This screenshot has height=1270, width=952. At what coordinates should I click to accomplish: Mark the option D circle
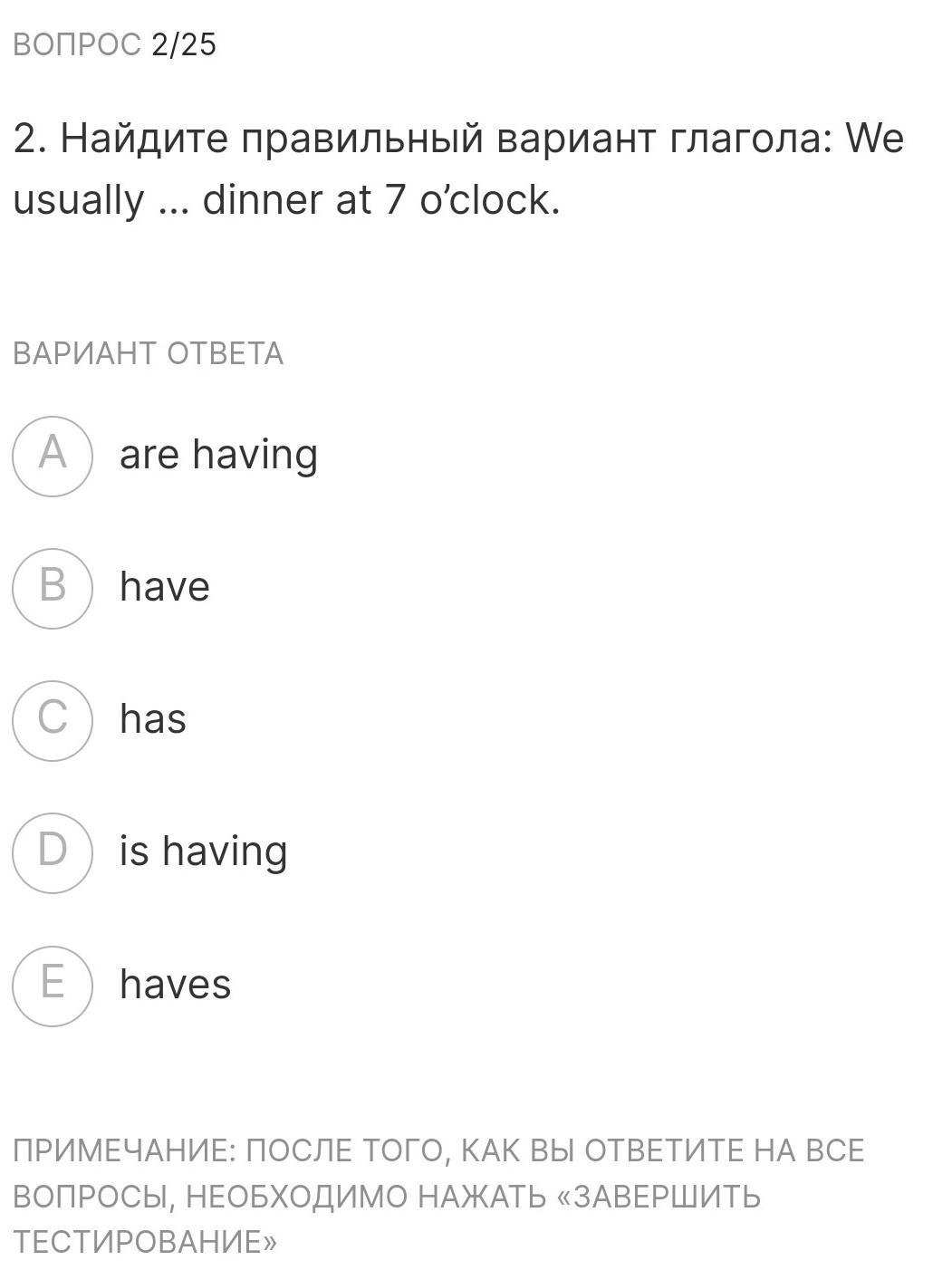pos(53,852)
